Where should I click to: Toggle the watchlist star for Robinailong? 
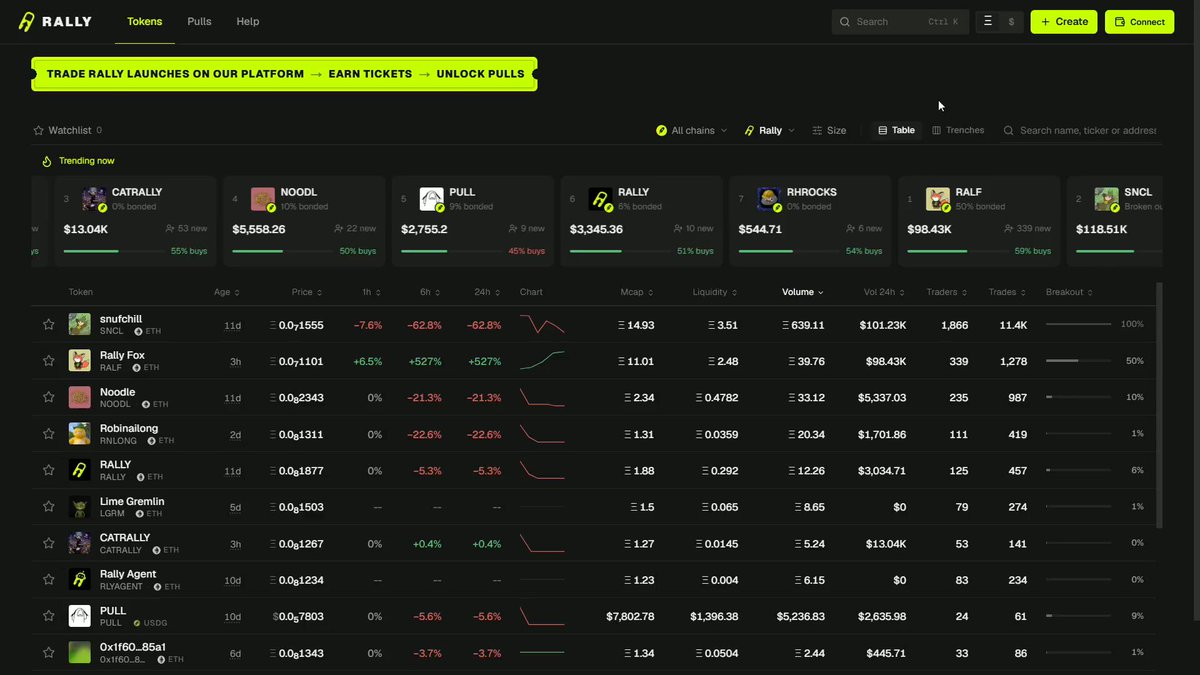48,434
